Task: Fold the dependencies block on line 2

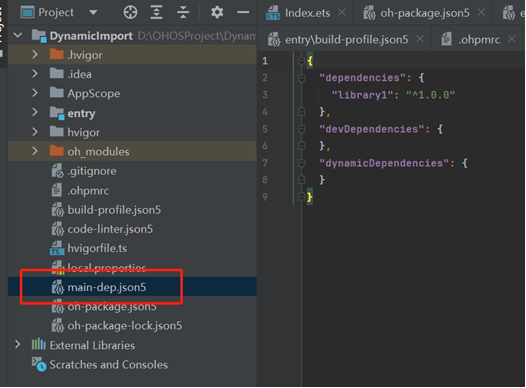Action: [x=301, y=78]
